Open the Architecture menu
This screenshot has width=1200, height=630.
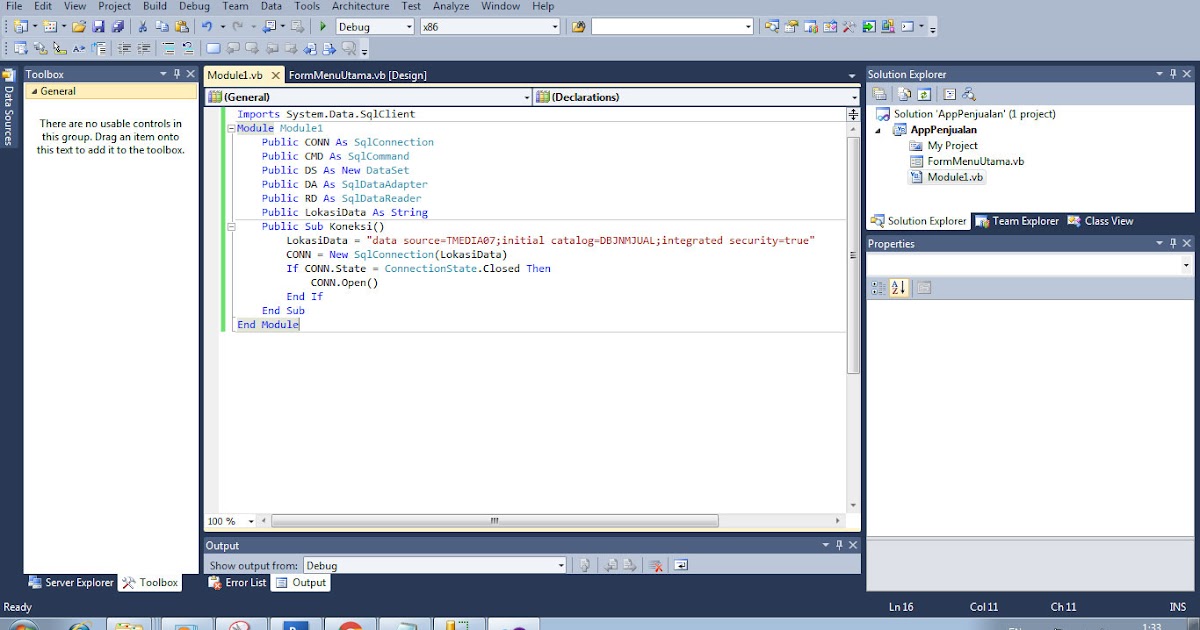click(360, 6)
